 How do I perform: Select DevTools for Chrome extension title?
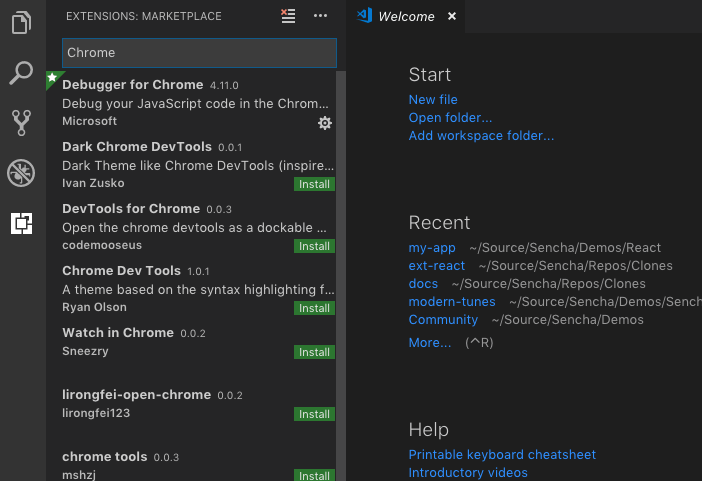(x=131, y=209)
